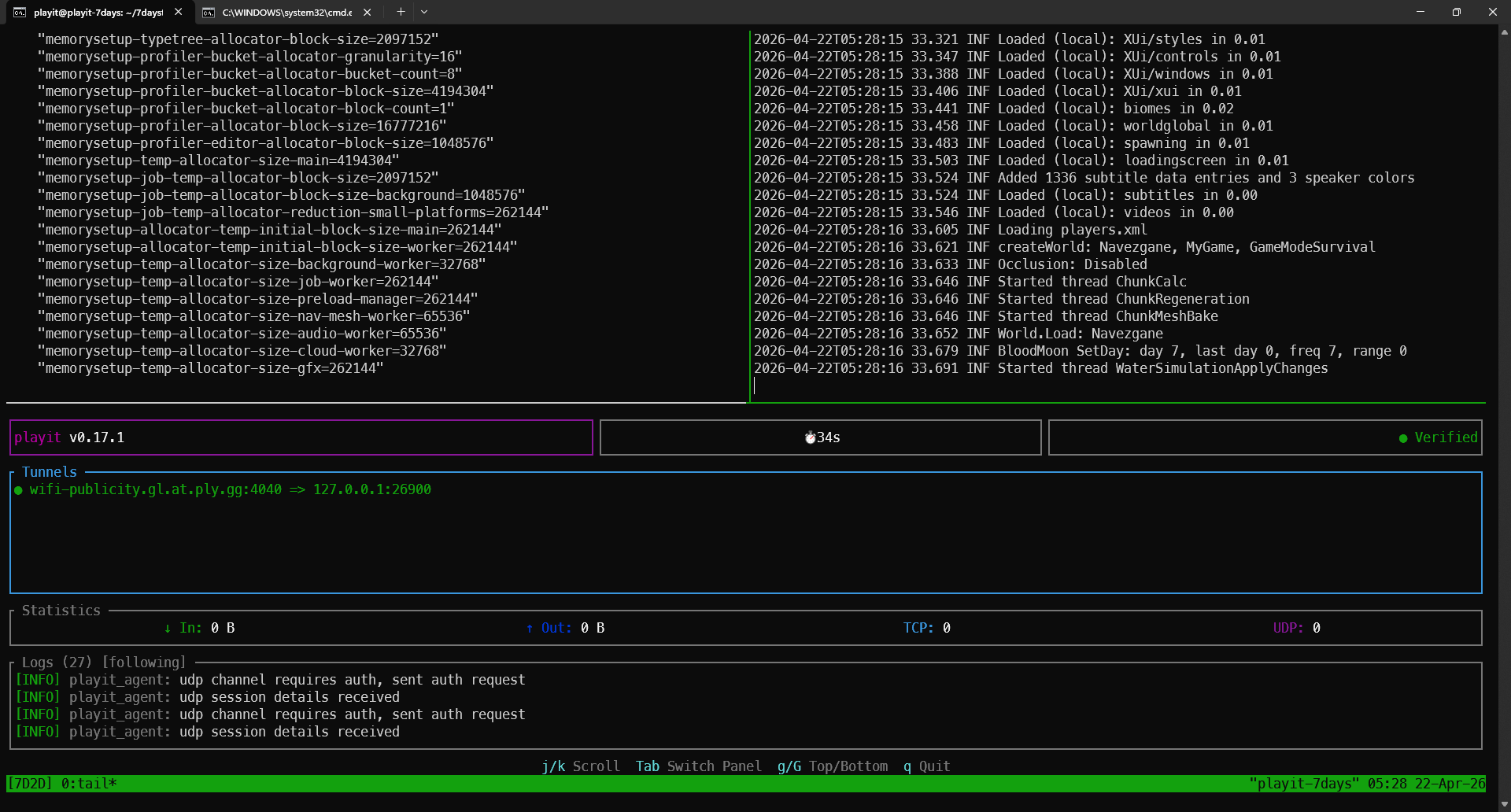Click the Statistics panel title
Image resolution: width=1511 pixels, height=812 pixels.
pos(61,611)
